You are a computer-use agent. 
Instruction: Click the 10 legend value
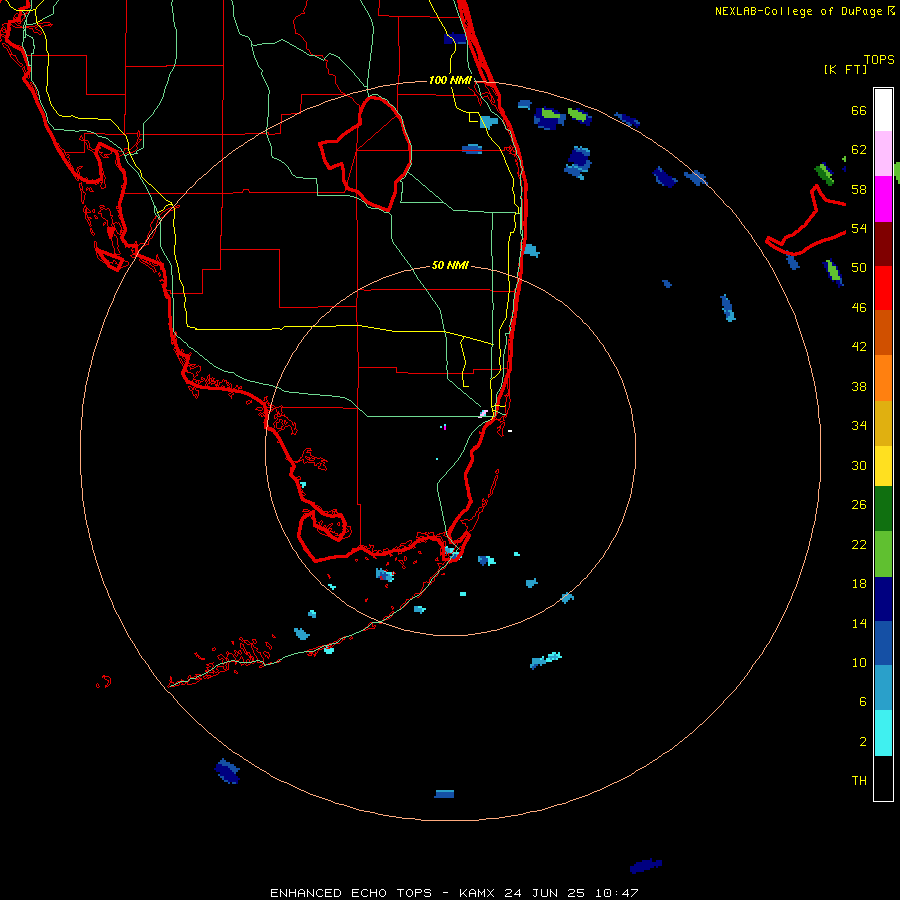click(x=859, y=663)
